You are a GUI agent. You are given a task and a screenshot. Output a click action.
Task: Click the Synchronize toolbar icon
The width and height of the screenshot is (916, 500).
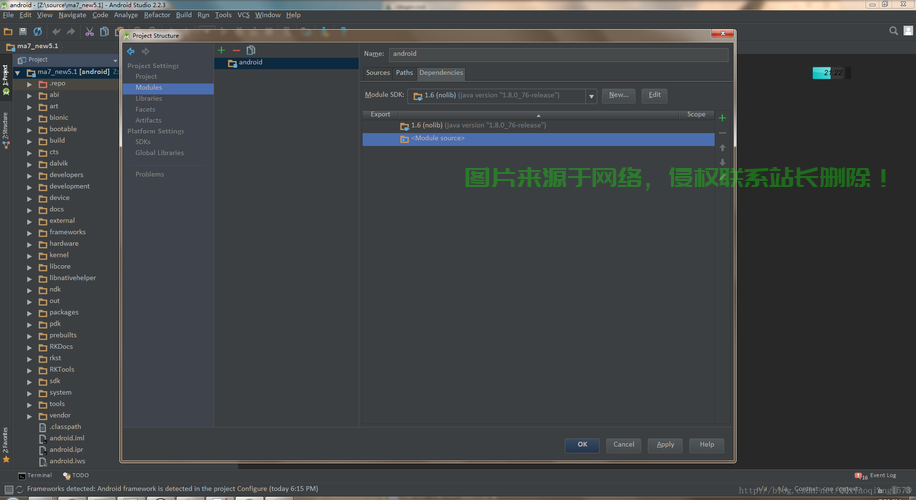tap(37, 32)
